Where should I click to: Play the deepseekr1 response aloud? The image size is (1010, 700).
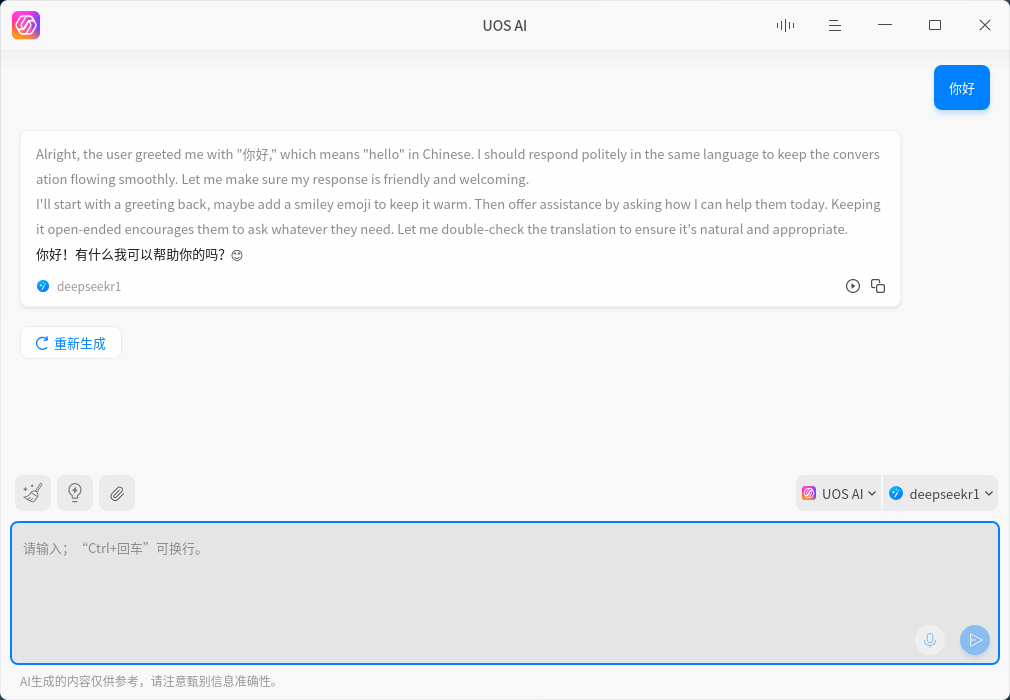[853, 286]
